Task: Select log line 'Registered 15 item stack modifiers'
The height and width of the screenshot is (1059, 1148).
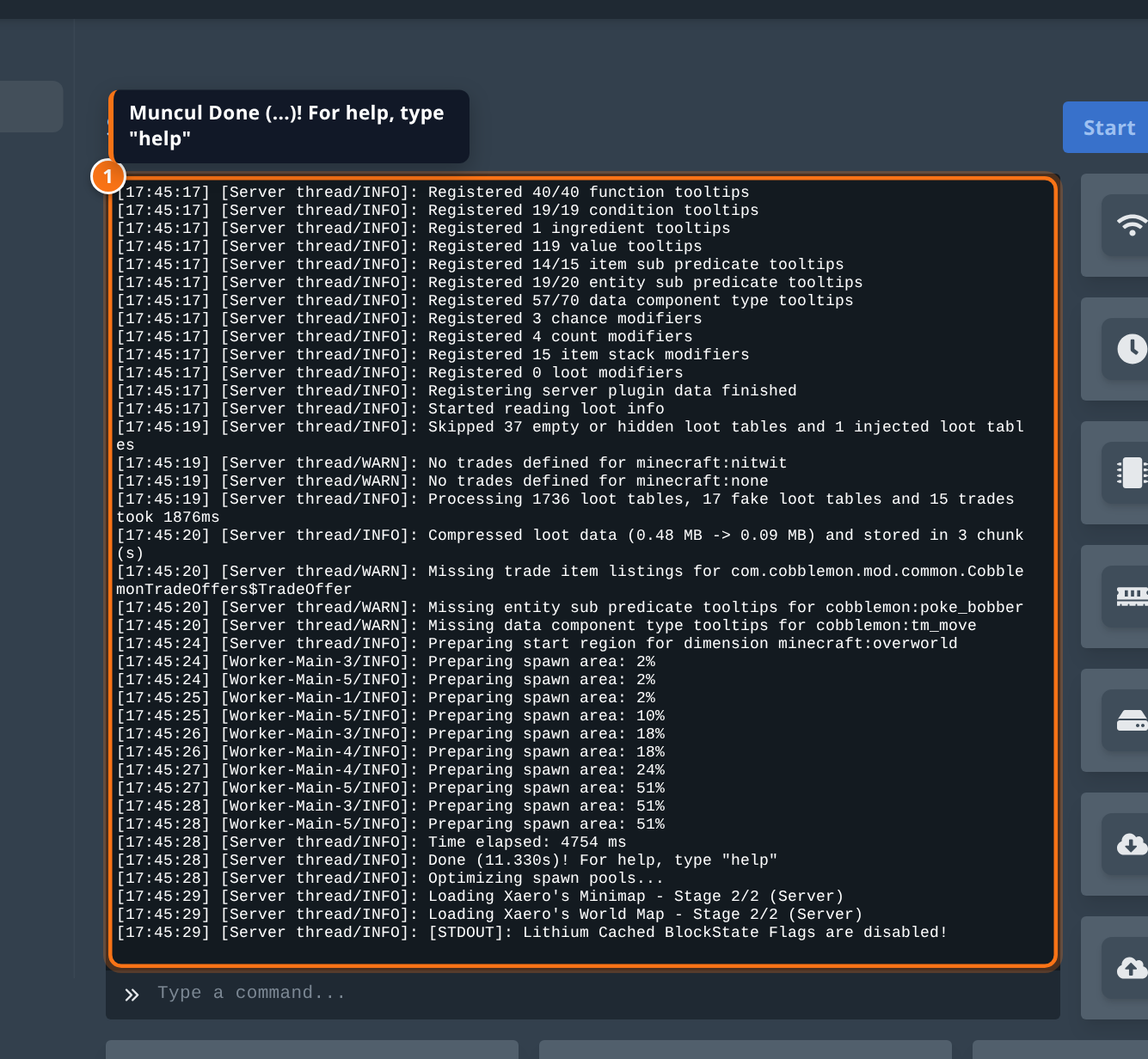Action: (x=433, y=355)
